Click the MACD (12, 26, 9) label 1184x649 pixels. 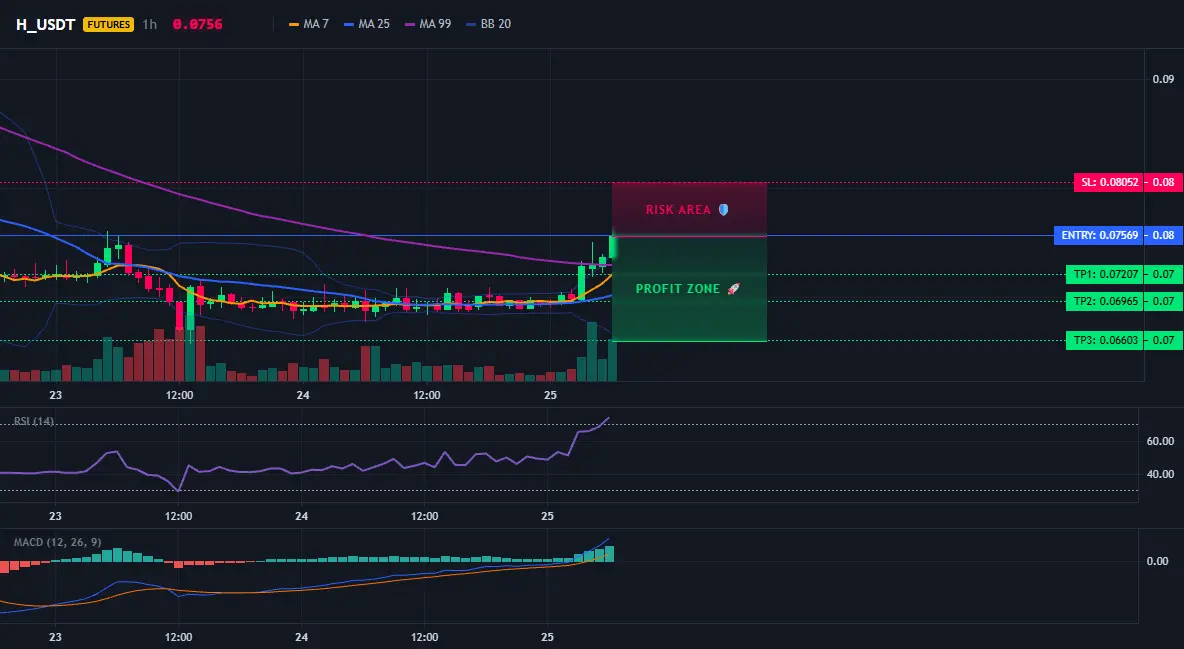pos(57,542)
